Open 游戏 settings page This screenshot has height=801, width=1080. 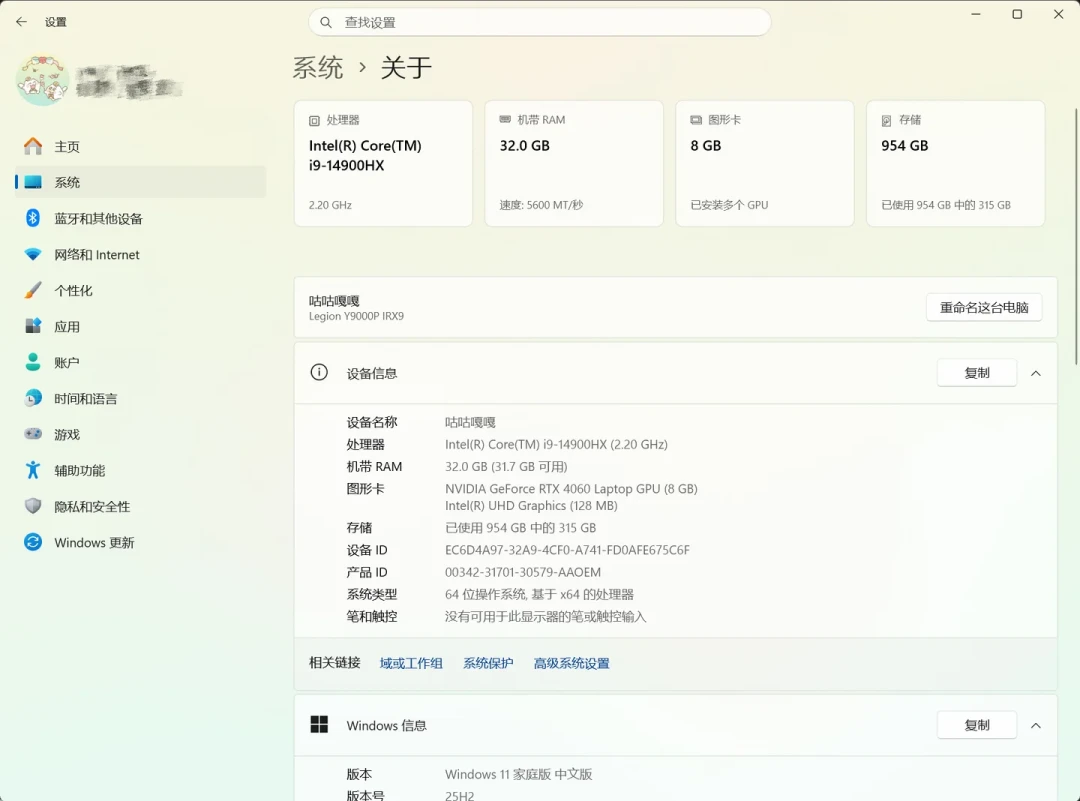(x=141, y=434)
